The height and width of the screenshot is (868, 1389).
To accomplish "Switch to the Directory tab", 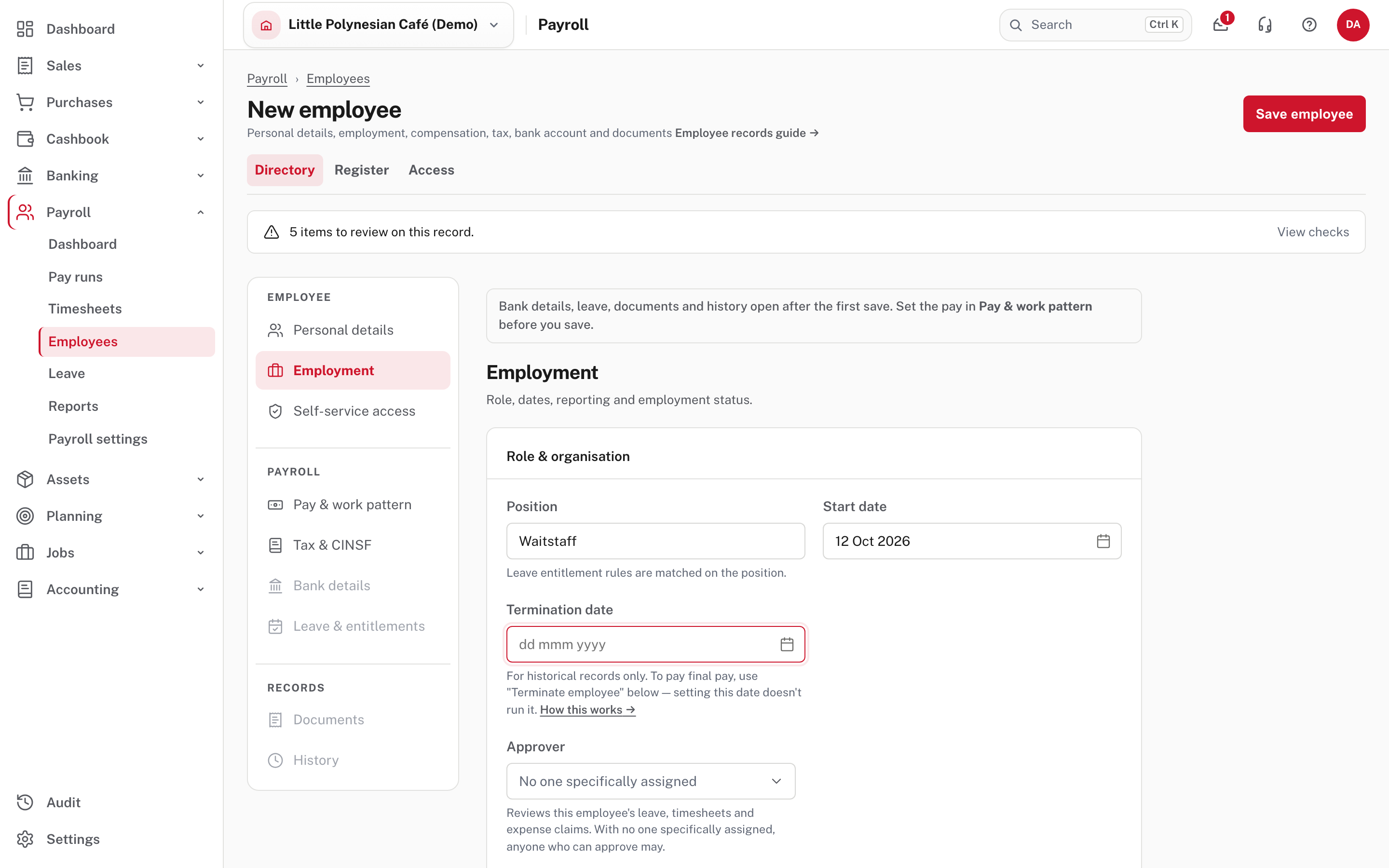I will tap(285, 170).
